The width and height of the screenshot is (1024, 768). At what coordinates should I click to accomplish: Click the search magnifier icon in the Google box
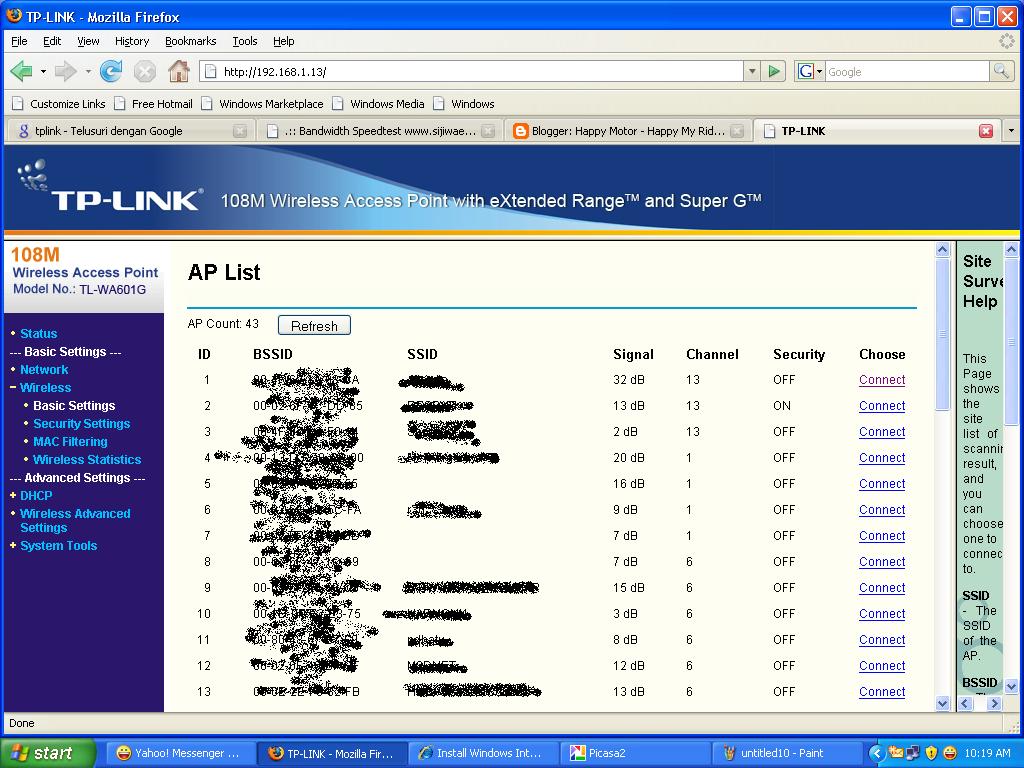[x=1001, y=71]
